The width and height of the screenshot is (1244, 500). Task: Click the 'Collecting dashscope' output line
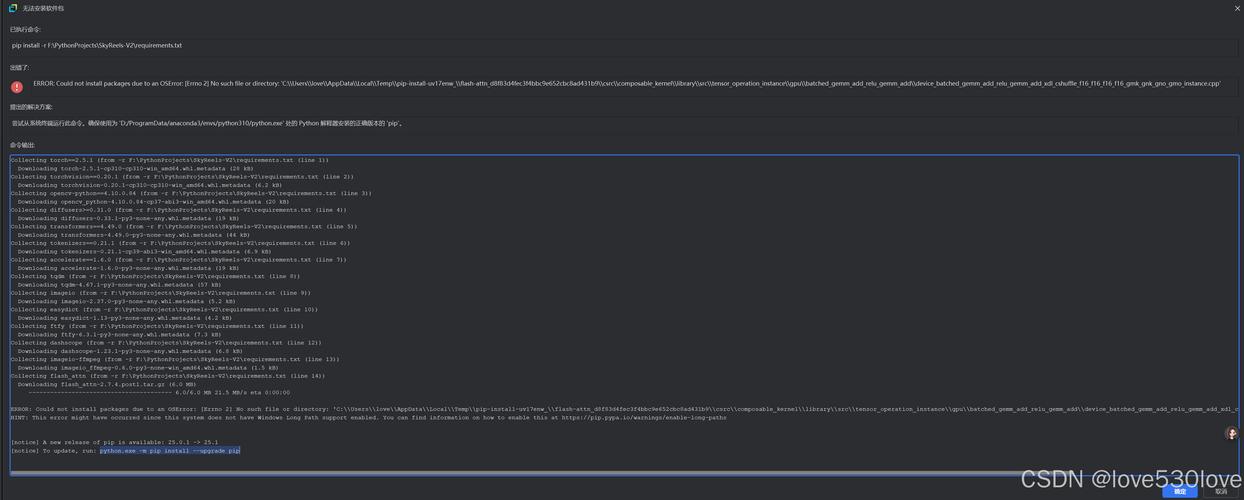tap(166, 343)
